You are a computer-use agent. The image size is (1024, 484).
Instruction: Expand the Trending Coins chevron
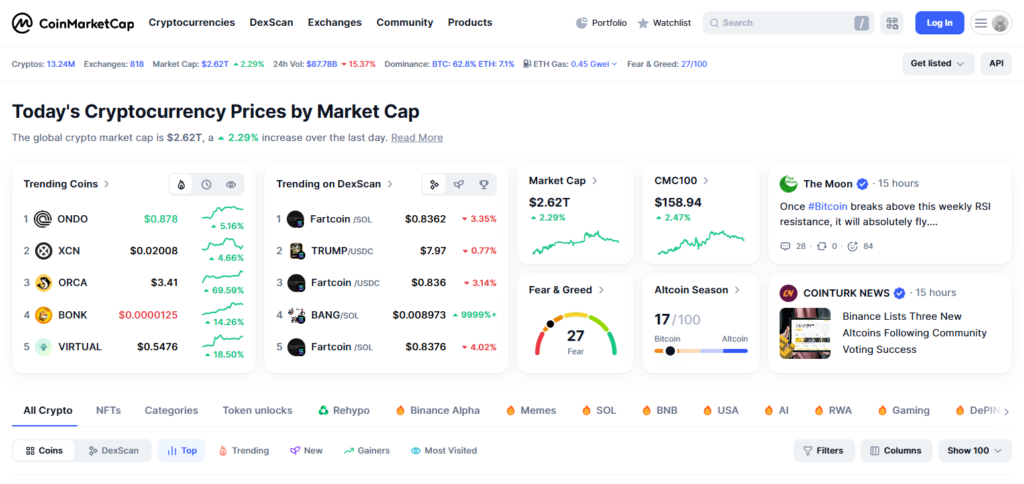coord(106,184)
